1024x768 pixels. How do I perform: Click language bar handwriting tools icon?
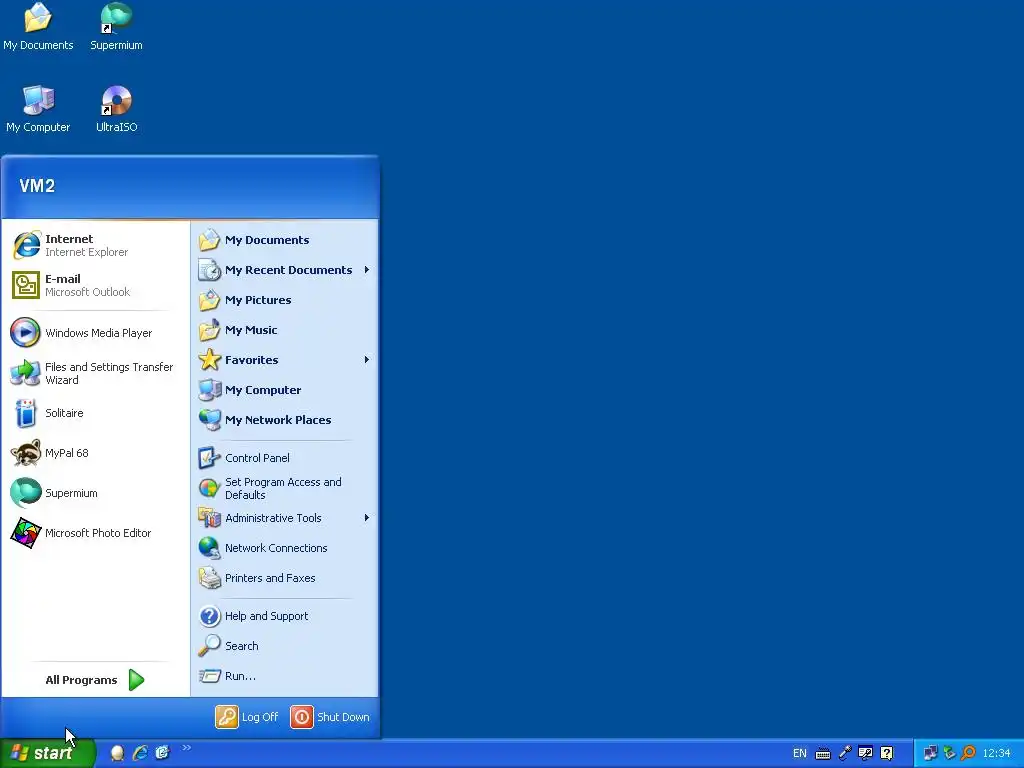865,753
